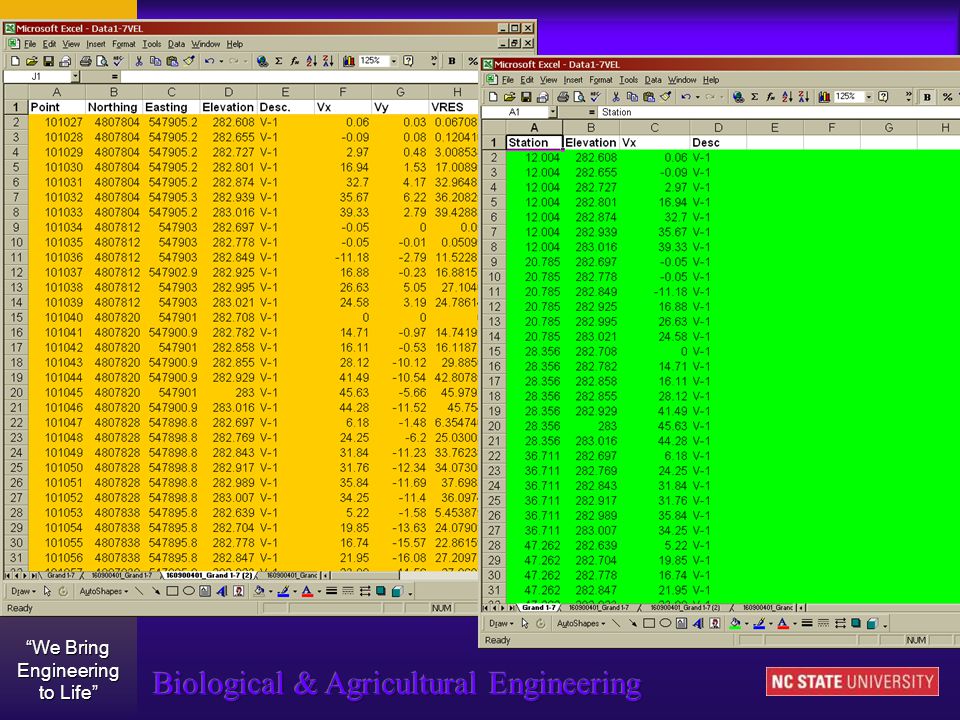The image size is (960, 720).
Task: Open Name Box dropdown showing J1
Action: (x=75, y=77)
